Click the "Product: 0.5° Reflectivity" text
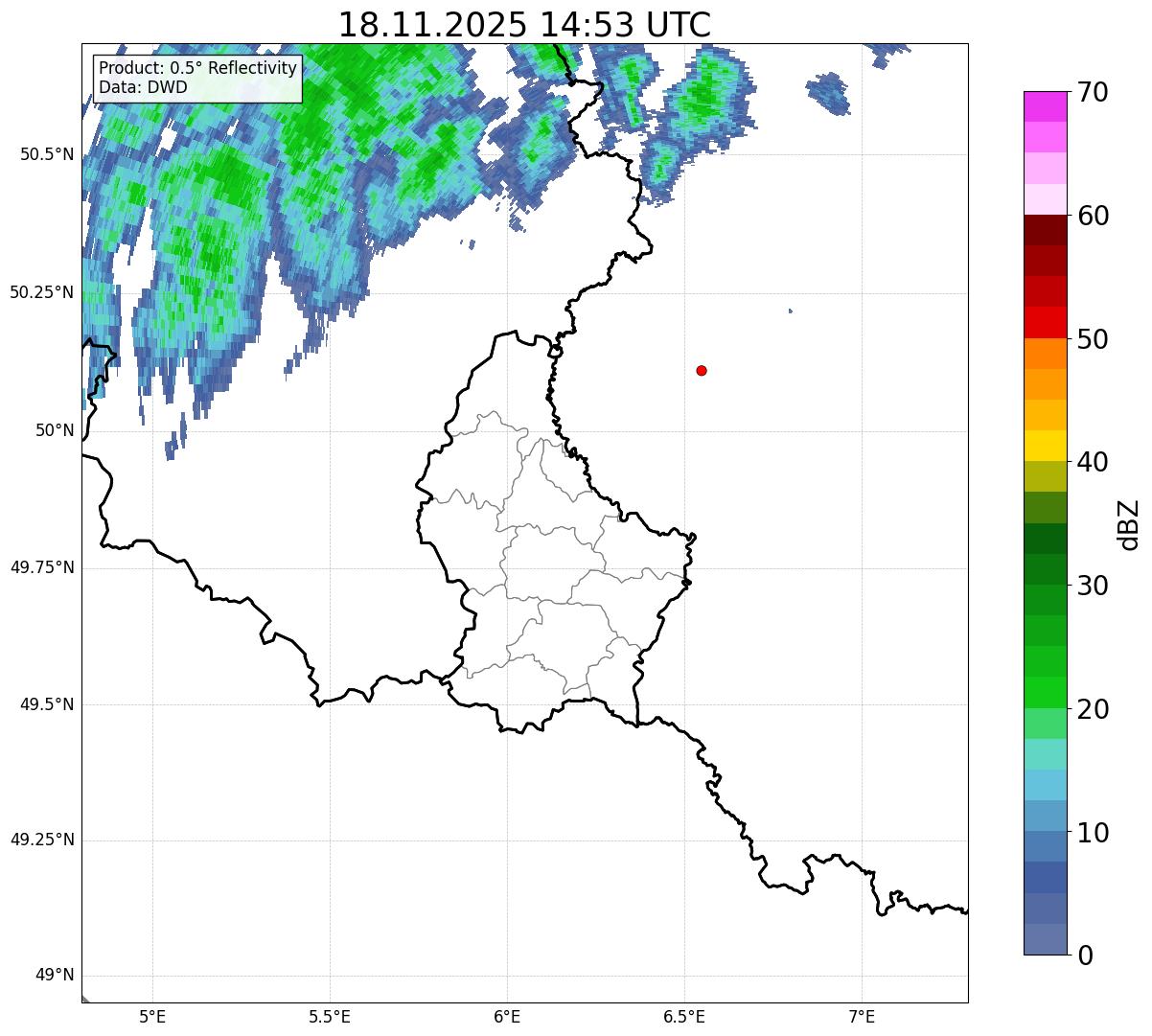 pyautogui.click(x=197, y=69)
